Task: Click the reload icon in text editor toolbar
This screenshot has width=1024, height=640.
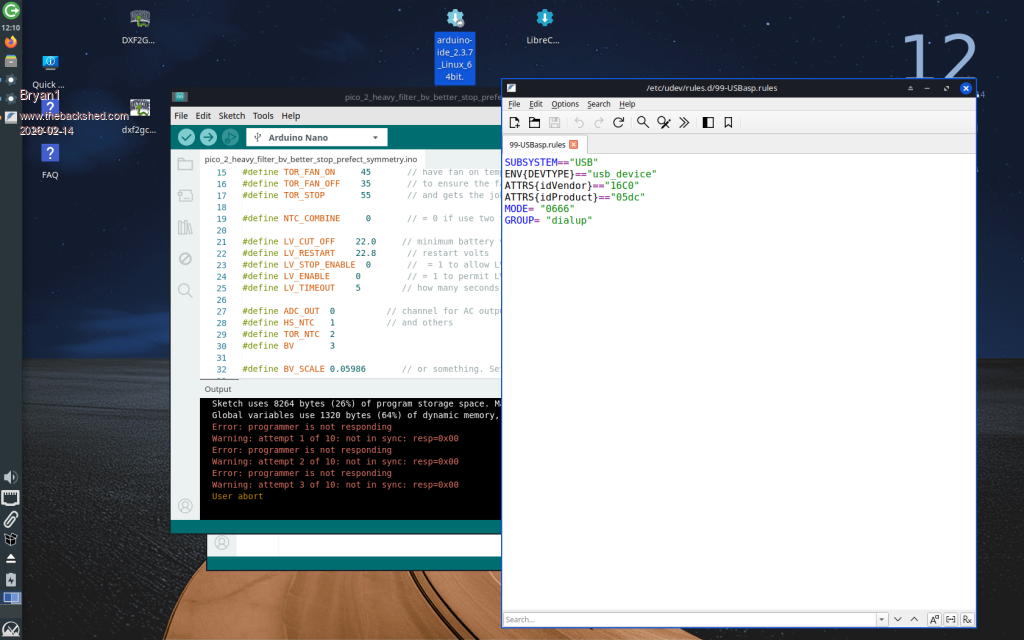Action: pos(618,122)
